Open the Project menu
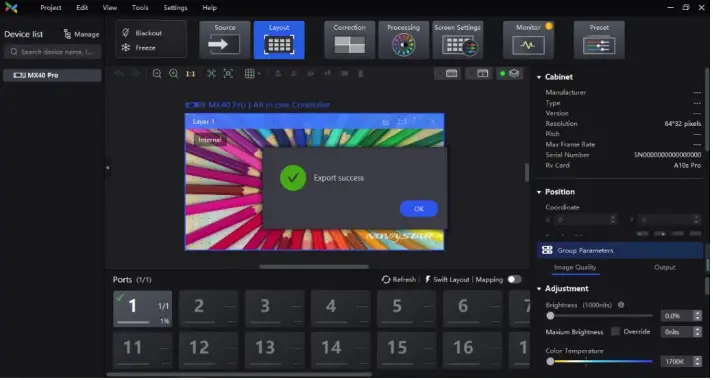This screenshot has width=713, height=380. 51,8
